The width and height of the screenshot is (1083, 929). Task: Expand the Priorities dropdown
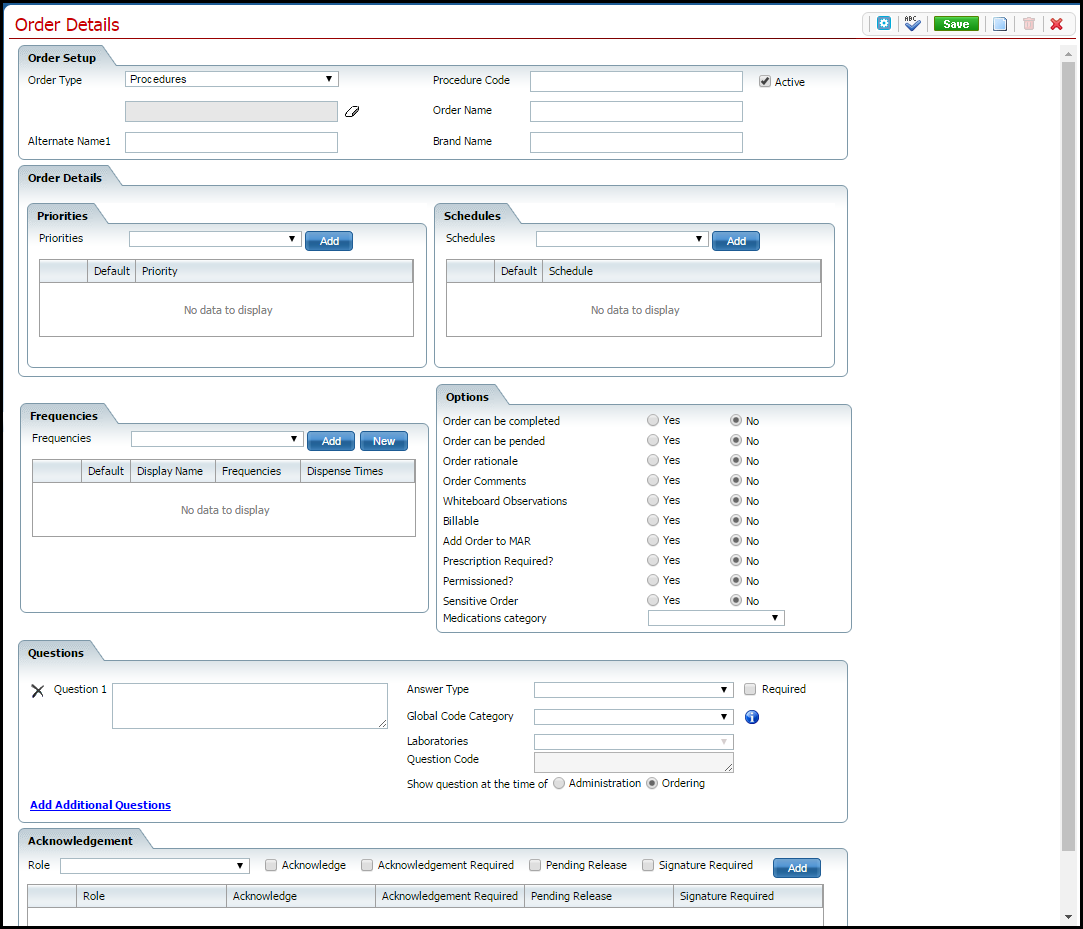pos(215,239)
